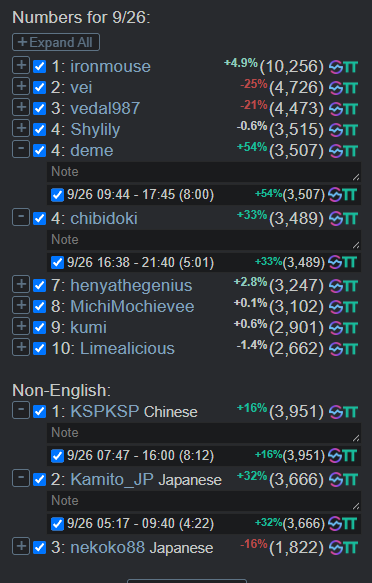Open TwitchTracker icon for nekoko88

[x=350, y=548]
